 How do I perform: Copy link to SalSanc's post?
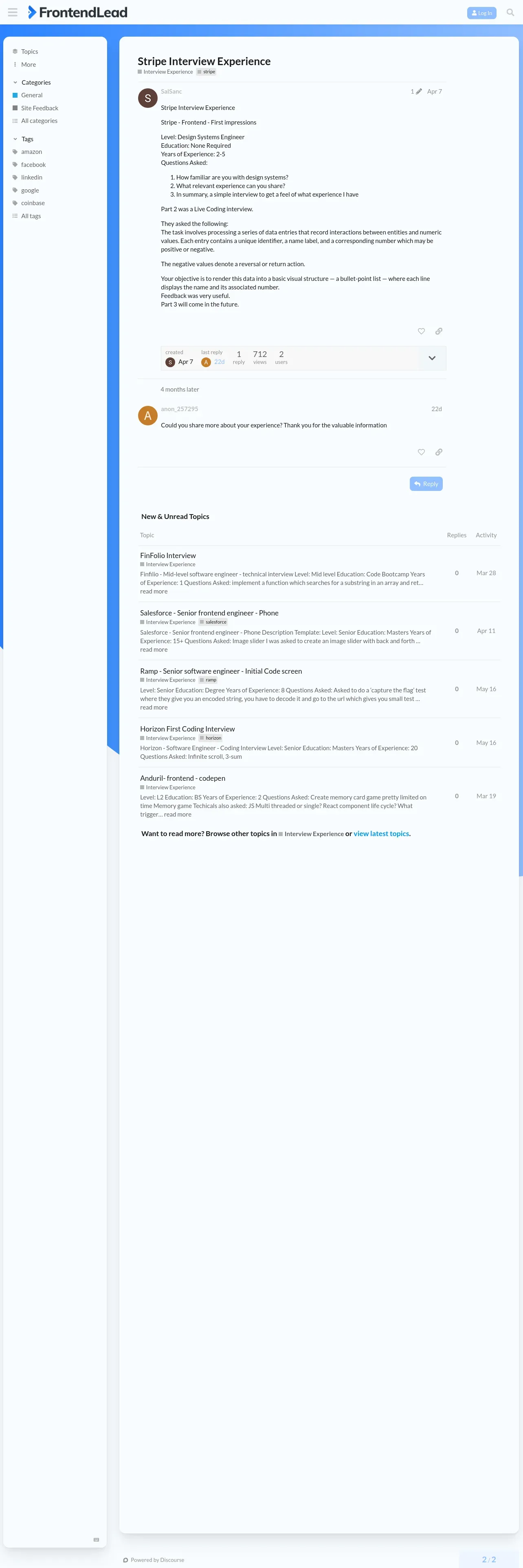(x=439, y=331)
